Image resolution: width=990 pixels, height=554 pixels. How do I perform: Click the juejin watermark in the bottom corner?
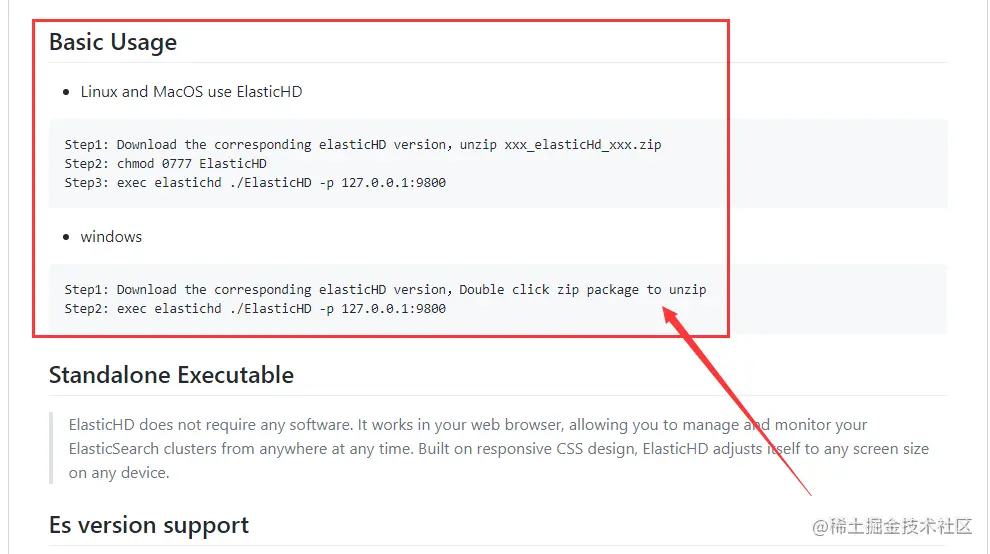pyautogui.click(x=892, y=526)
